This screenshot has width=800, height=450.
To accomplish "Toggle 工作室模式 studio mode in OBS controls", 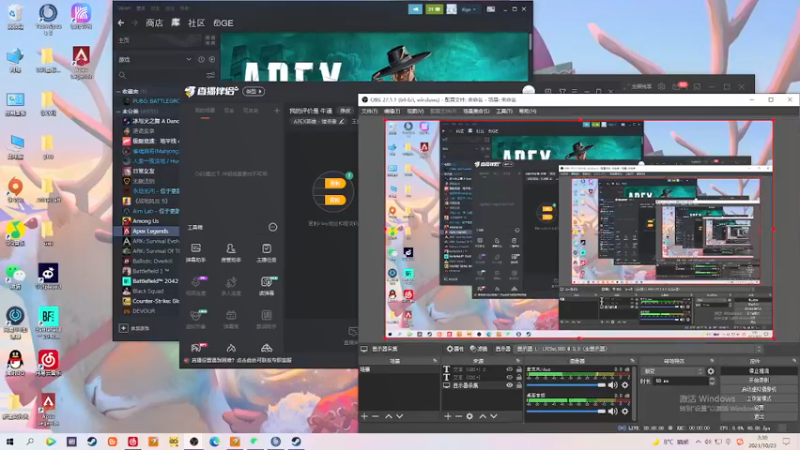I will click(x=759, y=398).
